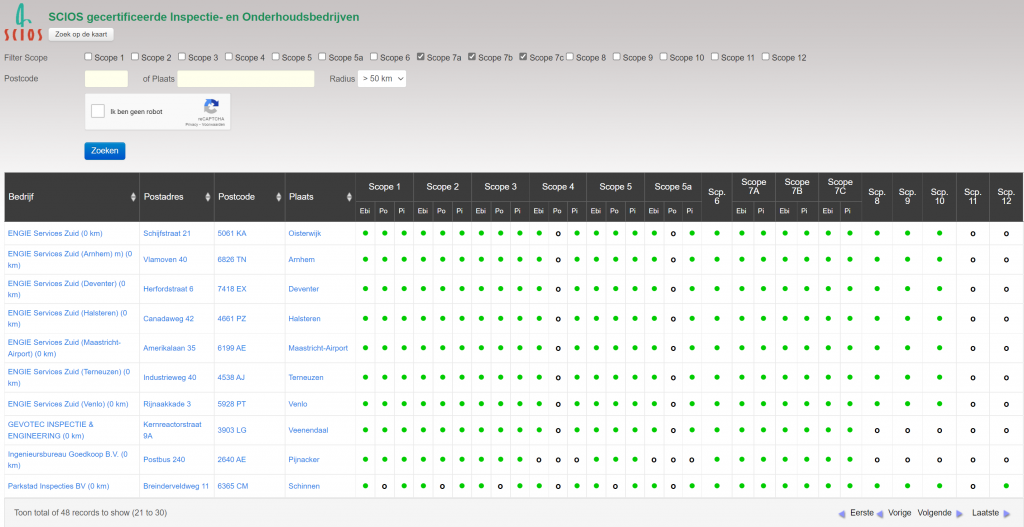Click the Postcode input field

(x=106, y=78)
